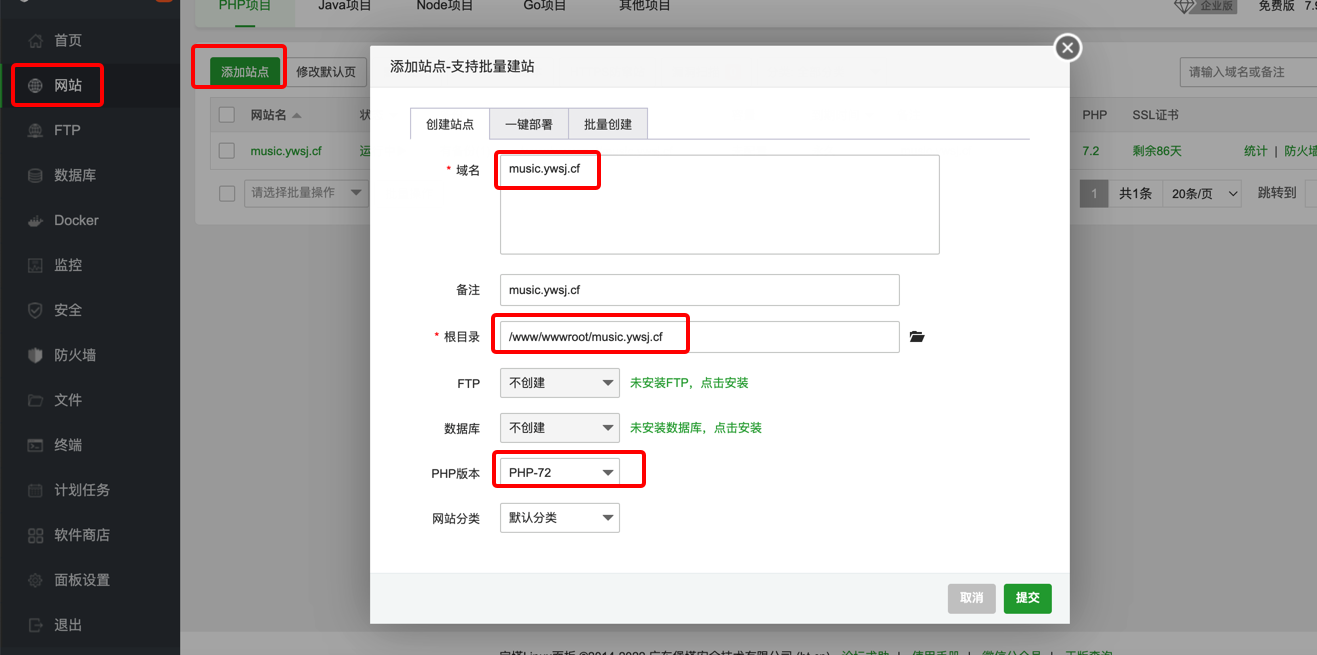Open the FTP sidebar icon
The image size is (1317, 655).
[x=36, y=131]
